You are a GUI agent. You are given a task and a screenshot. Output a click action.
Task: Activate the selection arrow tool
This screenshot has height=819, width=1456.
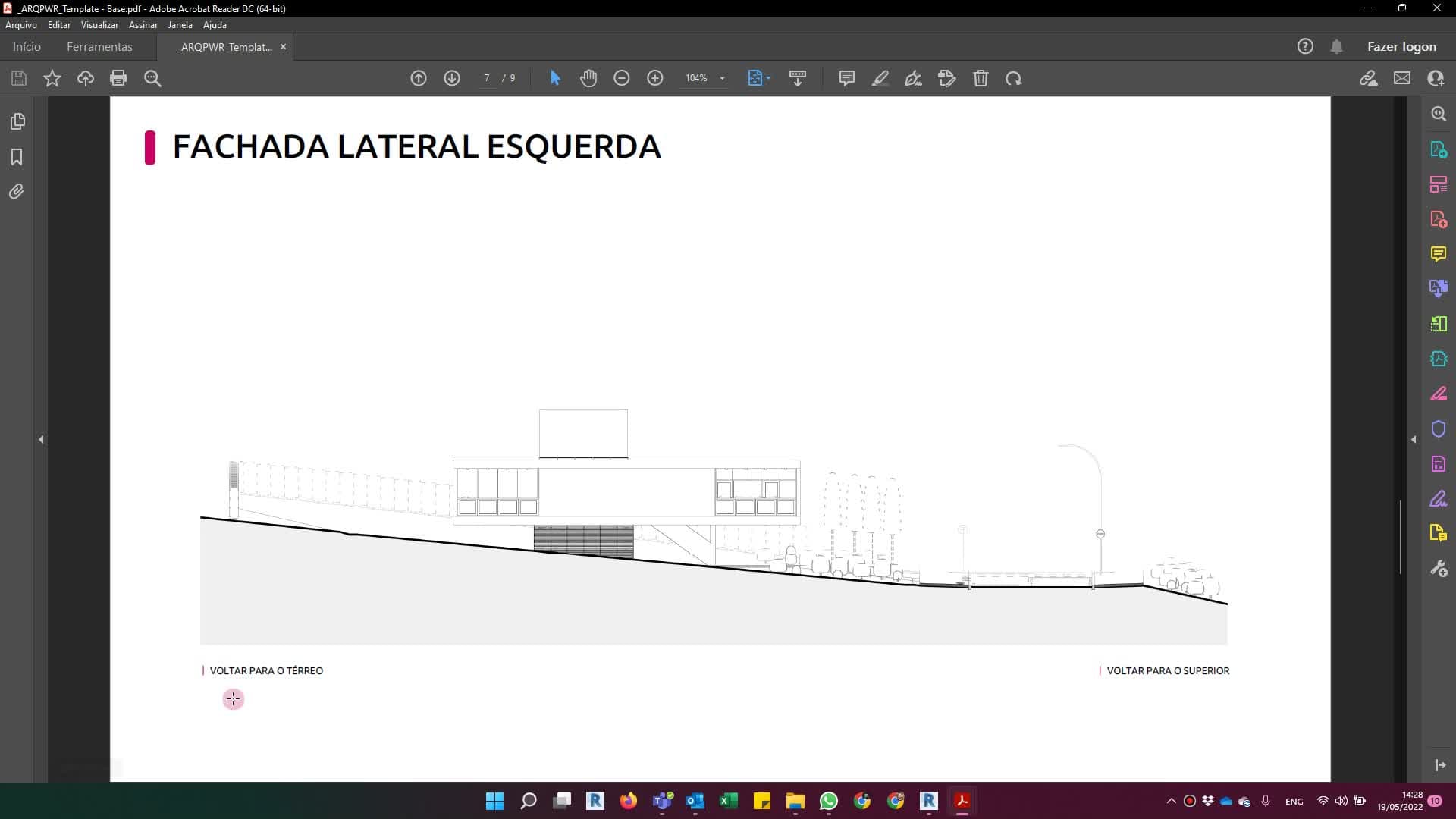click(x=555, y=78)
